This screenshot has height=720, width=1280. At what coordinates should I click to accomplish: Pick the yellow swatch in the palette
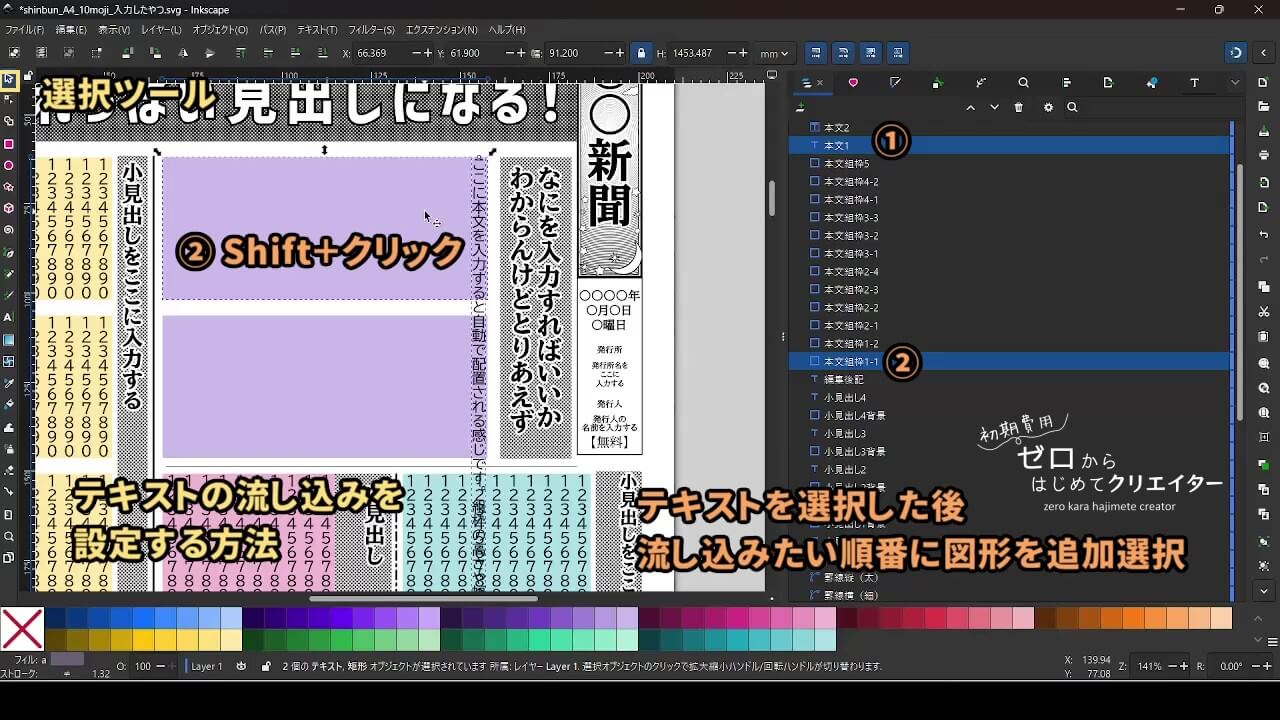(143, 639)
